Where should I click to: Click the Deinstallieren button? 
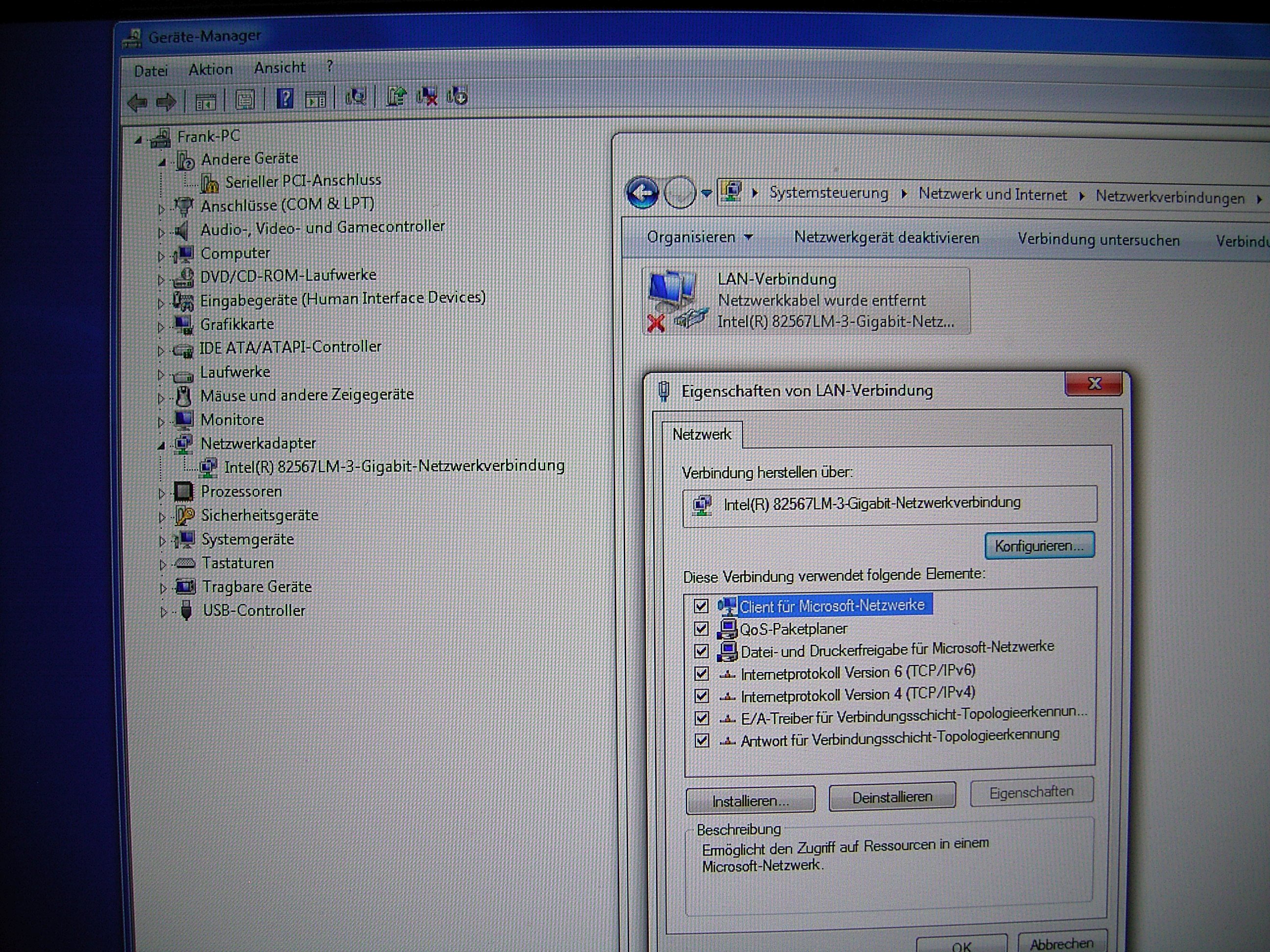point(892,797)
